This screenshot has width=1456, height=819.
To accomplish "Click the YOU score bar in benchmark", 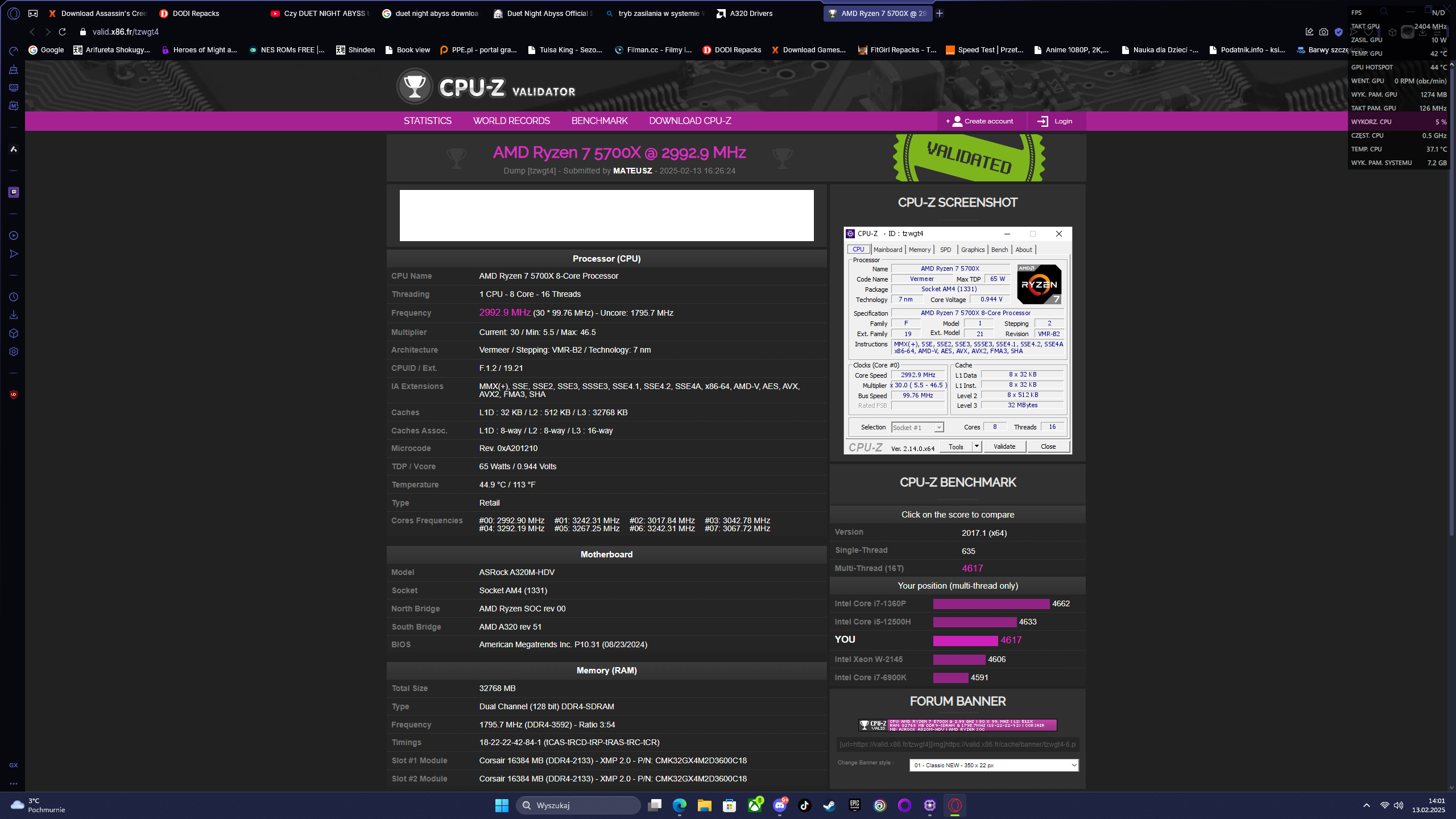I will 965,640.
